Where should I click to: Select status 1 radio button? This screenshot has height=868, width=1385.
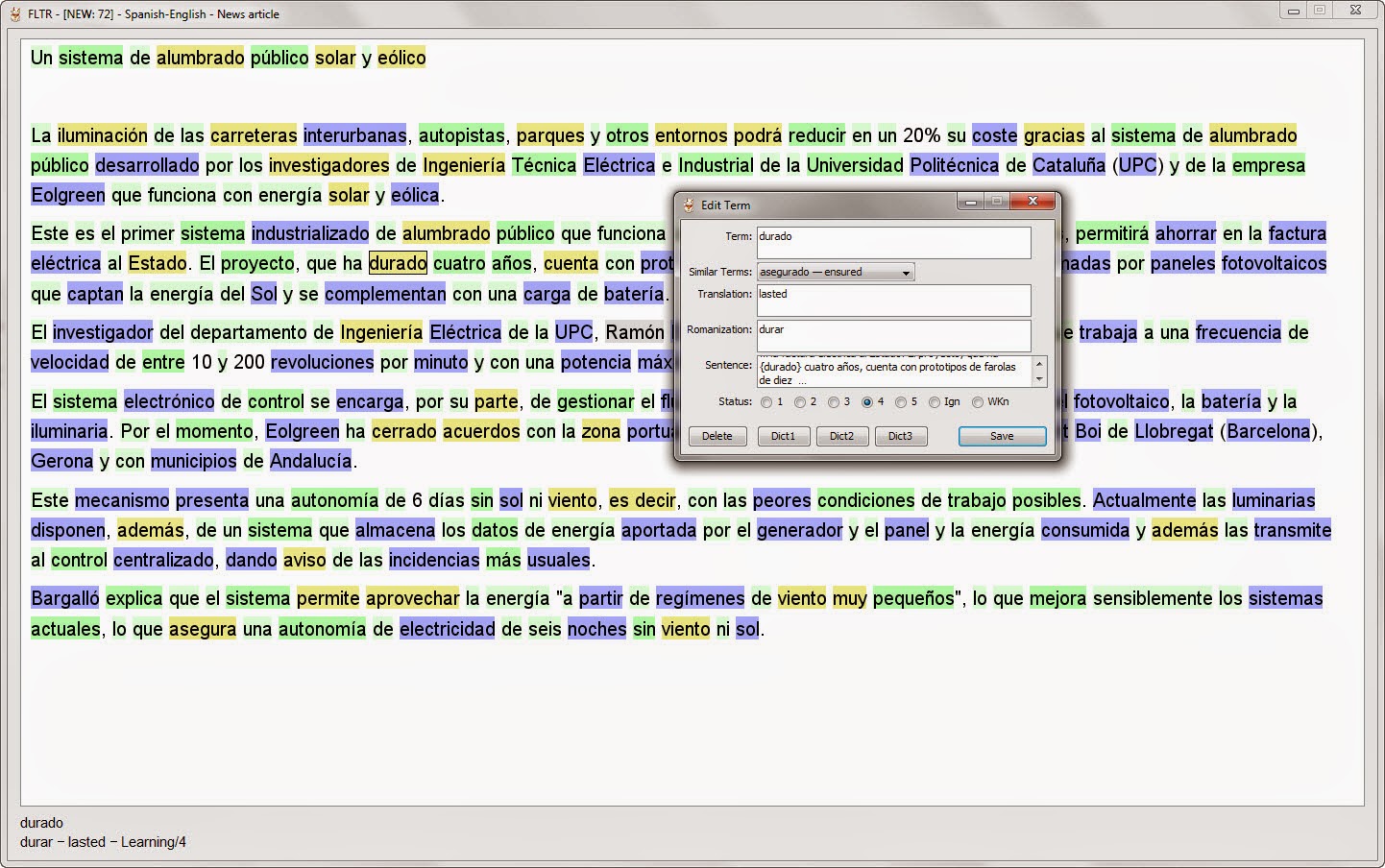pos(766,402)
